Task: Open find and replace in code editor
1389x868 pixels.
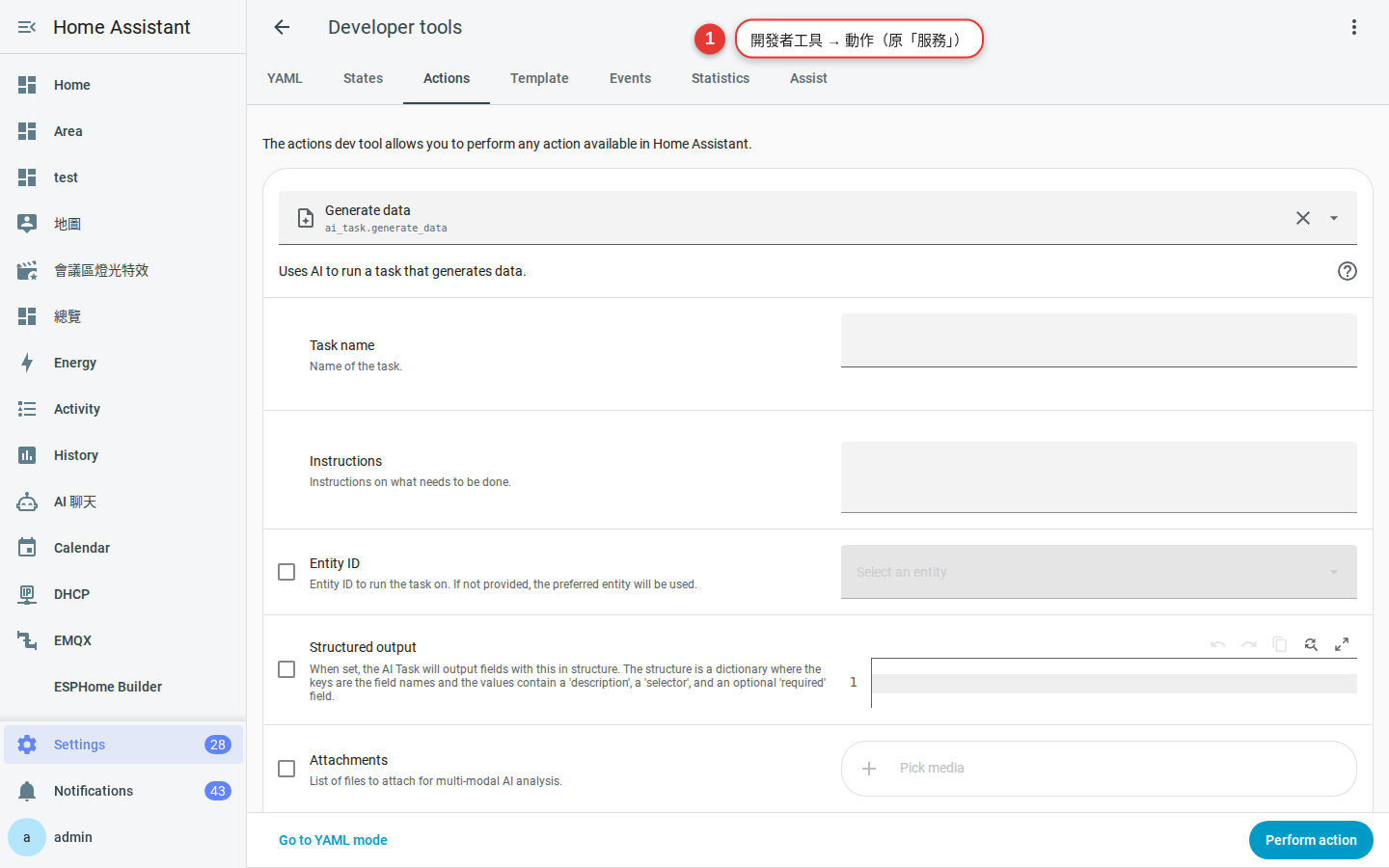Action: (x=1311, y=644)
